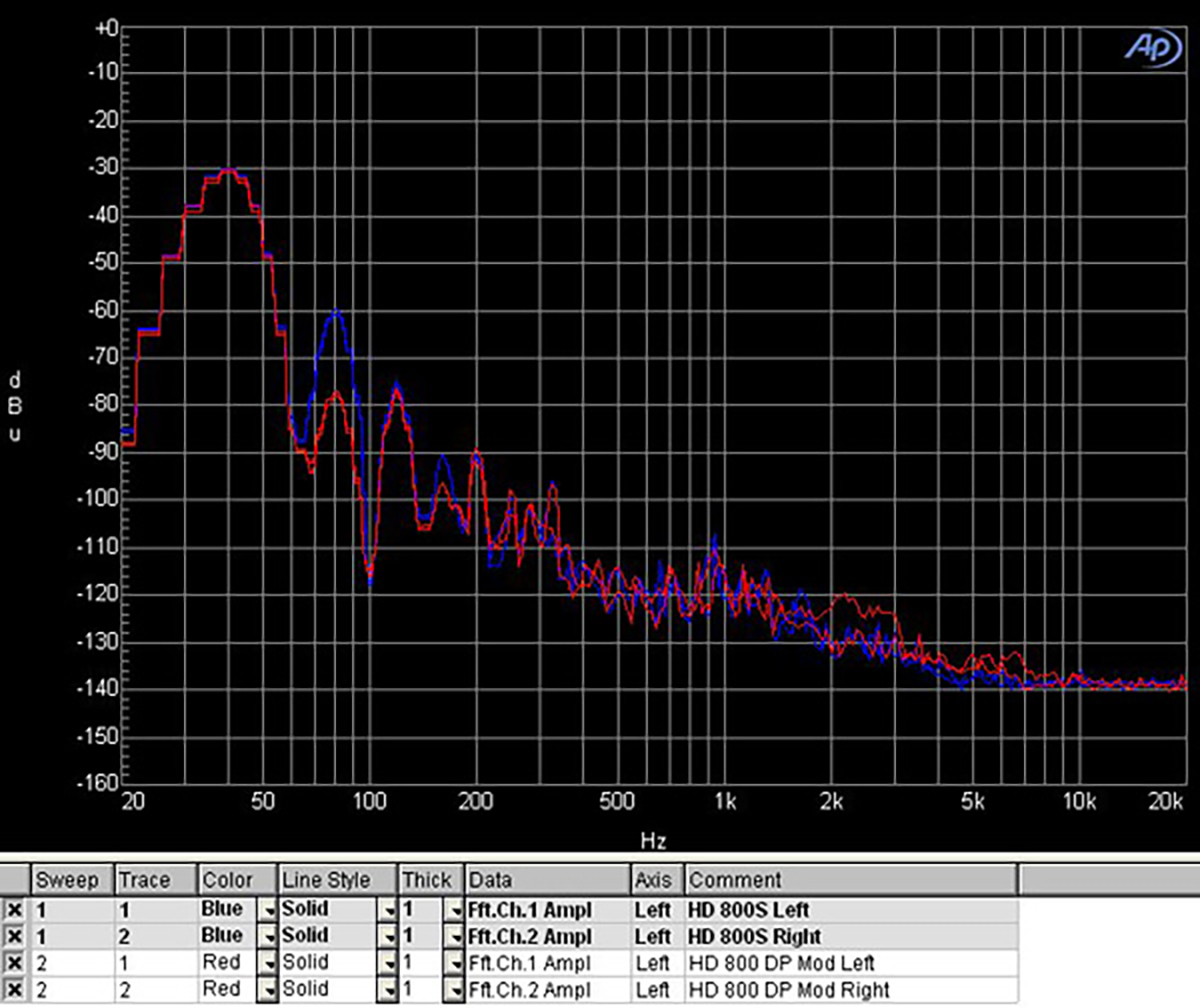This screenshot has width=1200, height=1008.
Task: Uncheck visibility box for HD 800S Left trace
Action: click(14, 910)
